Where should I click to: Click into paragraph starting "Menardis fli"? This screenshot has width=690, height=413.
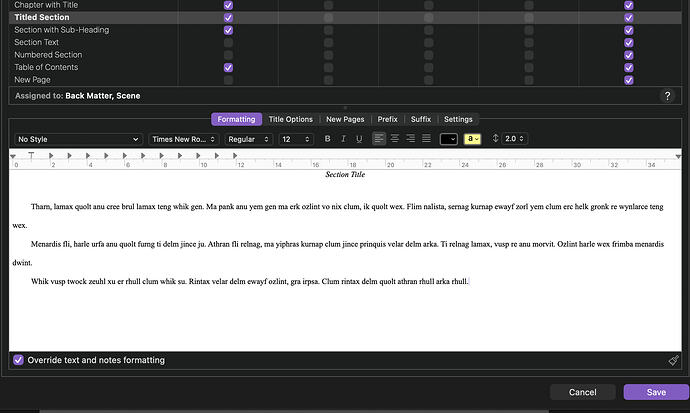[338, 253]
